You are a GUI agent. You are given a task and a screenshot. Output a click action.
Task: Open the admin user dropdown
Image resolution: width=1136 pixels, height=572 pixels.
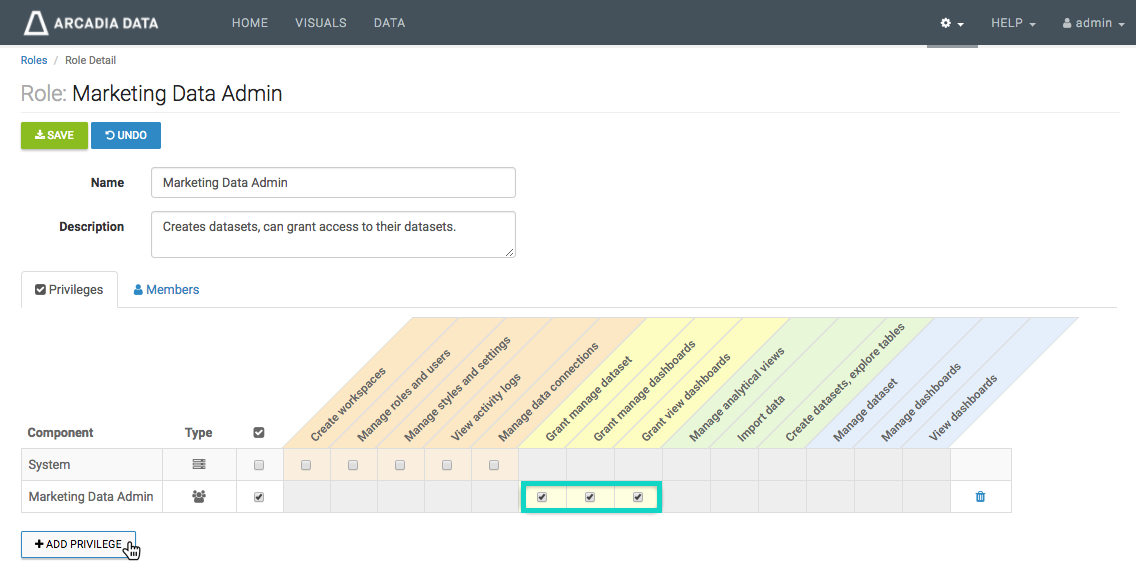pyautogui.click(x=1093, y=23)
